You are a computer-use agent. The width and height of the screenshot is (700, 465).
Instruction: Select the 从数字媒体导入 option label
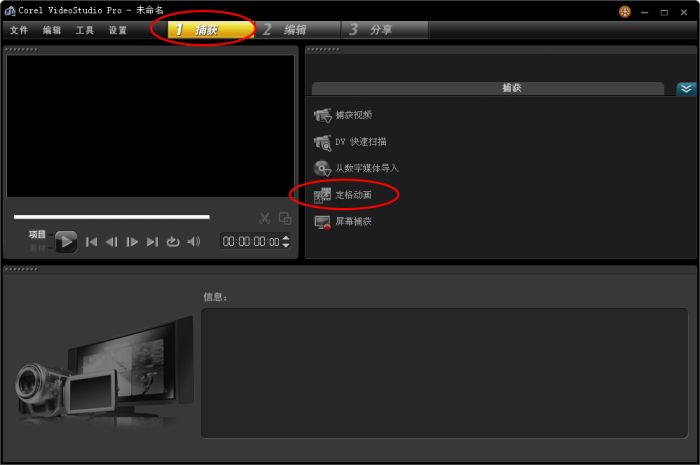click(x=367, y=168)
